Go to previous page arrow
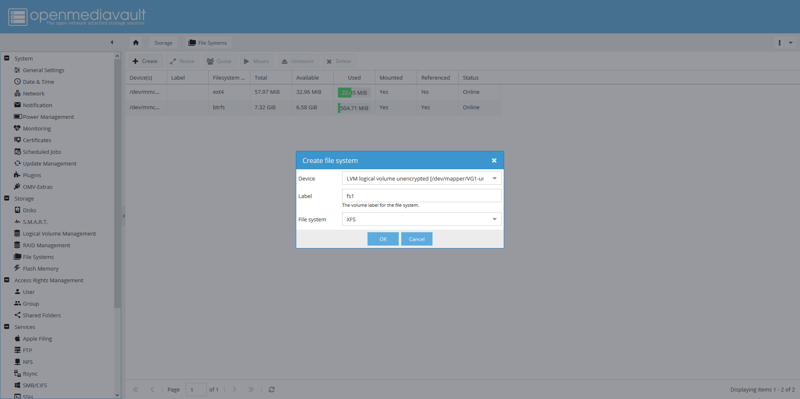This screenshot has width=800, height=399. click(x=152, y=389)
